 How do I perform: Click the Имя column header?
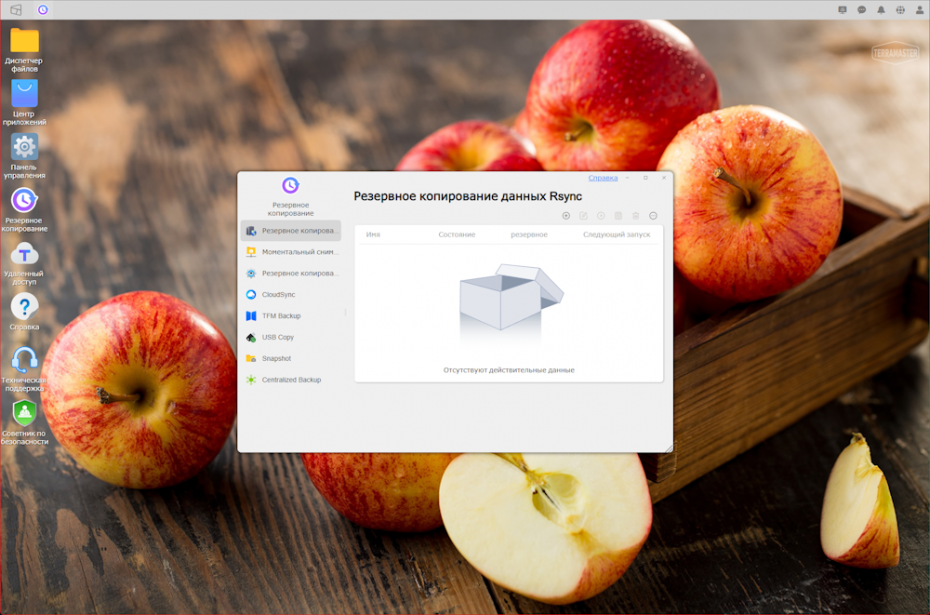(x=373, y=235)
